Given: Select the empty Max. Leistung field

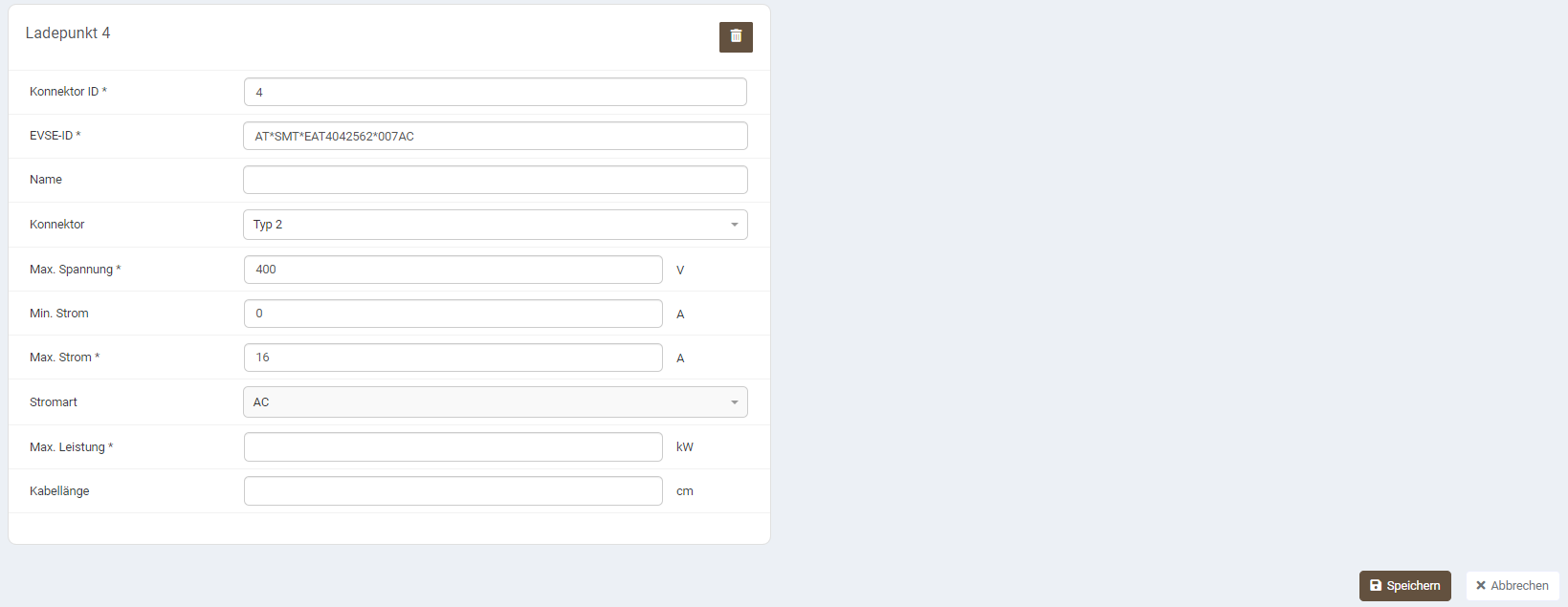Looking at the screenshot, I should [453, 446].
